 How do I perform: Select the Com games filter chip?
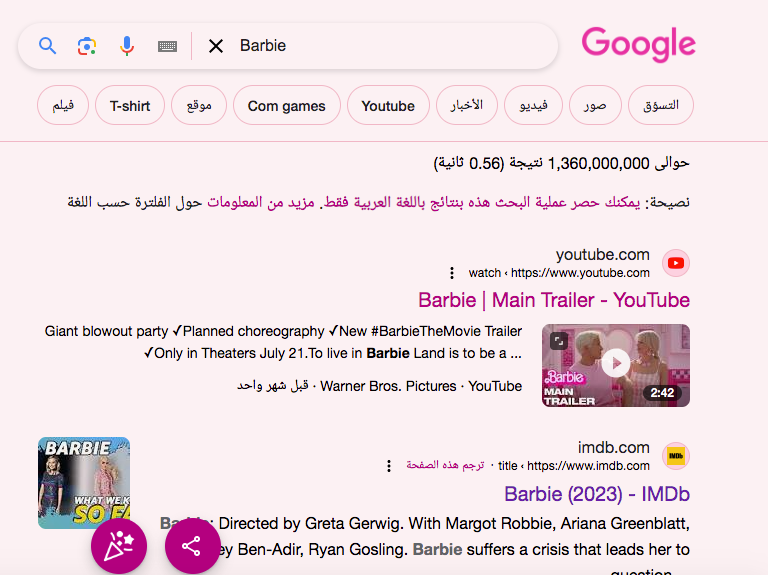tap(287, 105)
